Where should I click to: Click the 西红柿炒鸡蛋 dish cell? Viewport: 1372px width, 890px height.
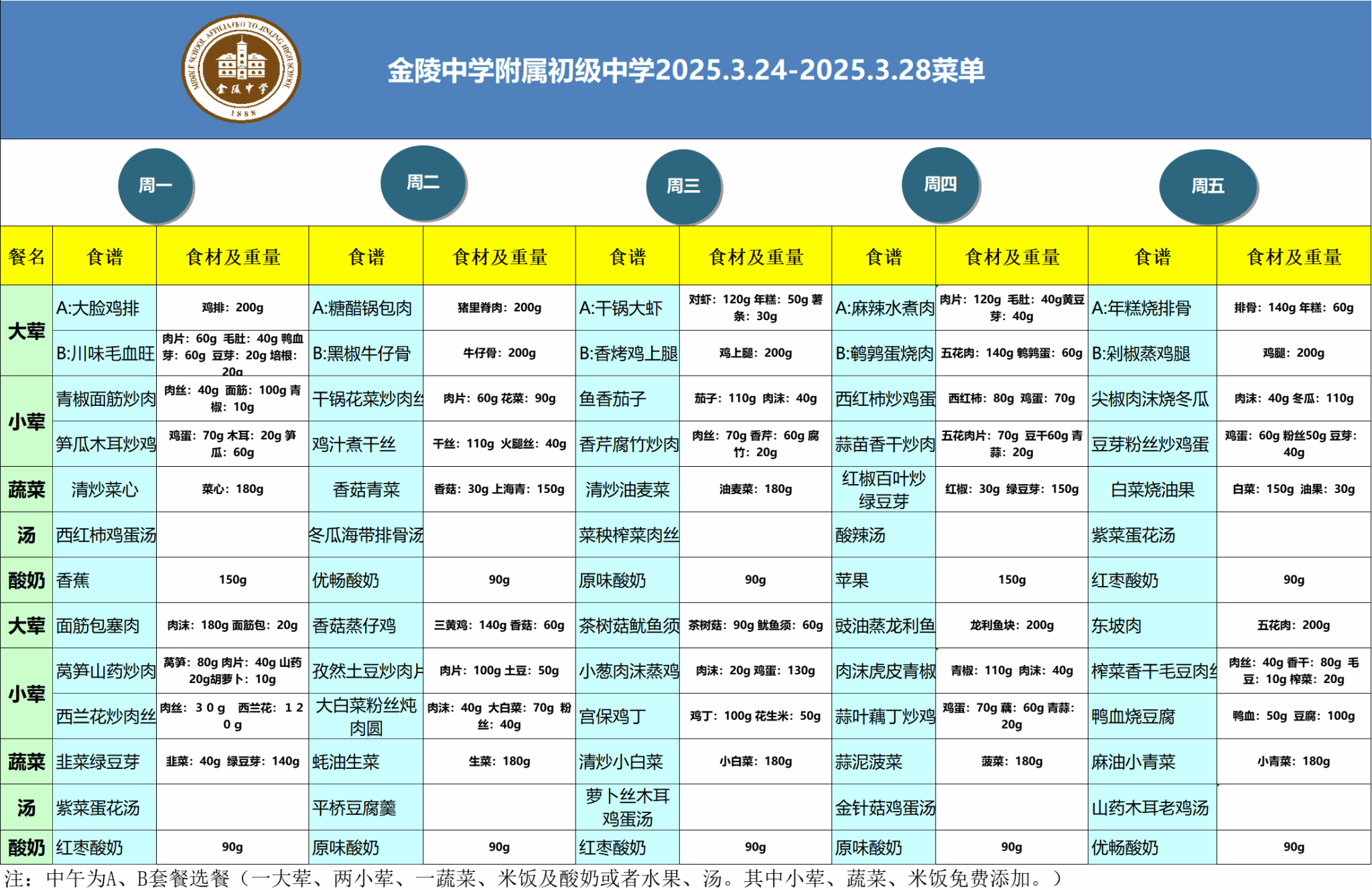point(884,399)
